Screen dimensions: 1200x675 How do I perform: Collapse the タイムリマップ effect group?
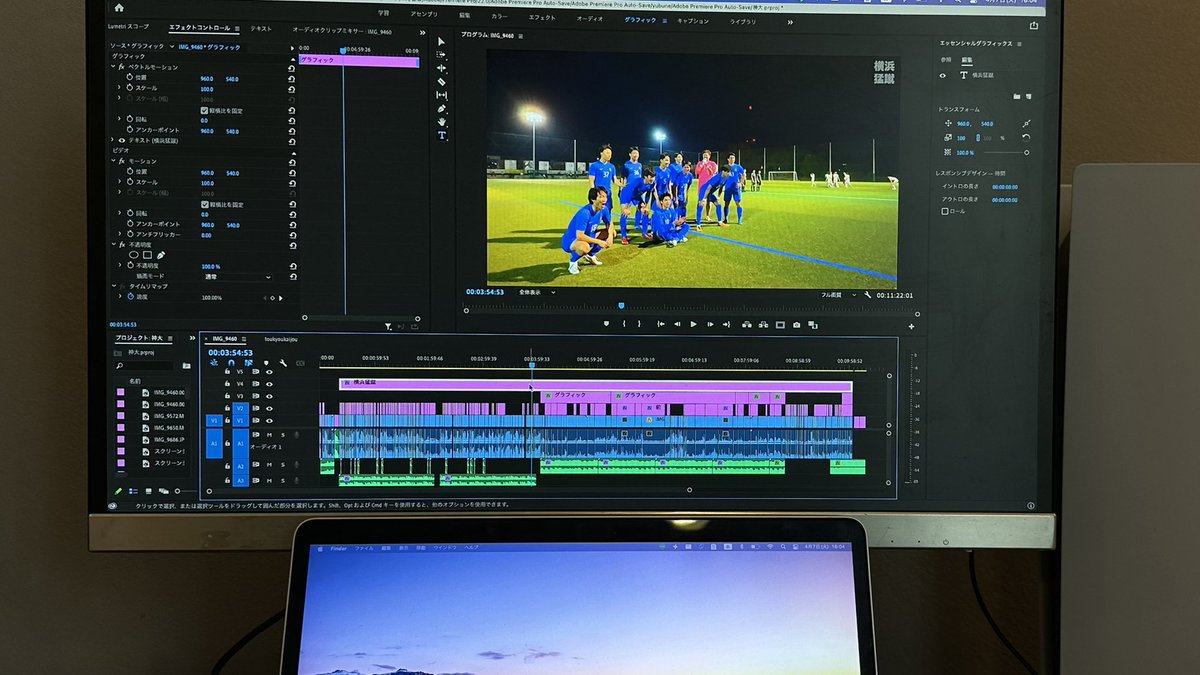pos(114,286)
